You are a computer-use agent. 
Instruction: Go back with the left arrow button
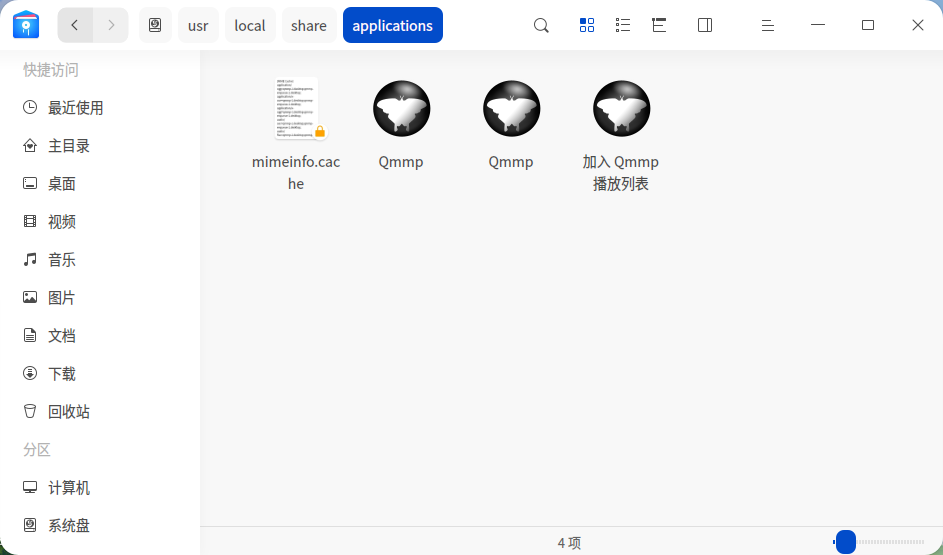coord(75,25)
